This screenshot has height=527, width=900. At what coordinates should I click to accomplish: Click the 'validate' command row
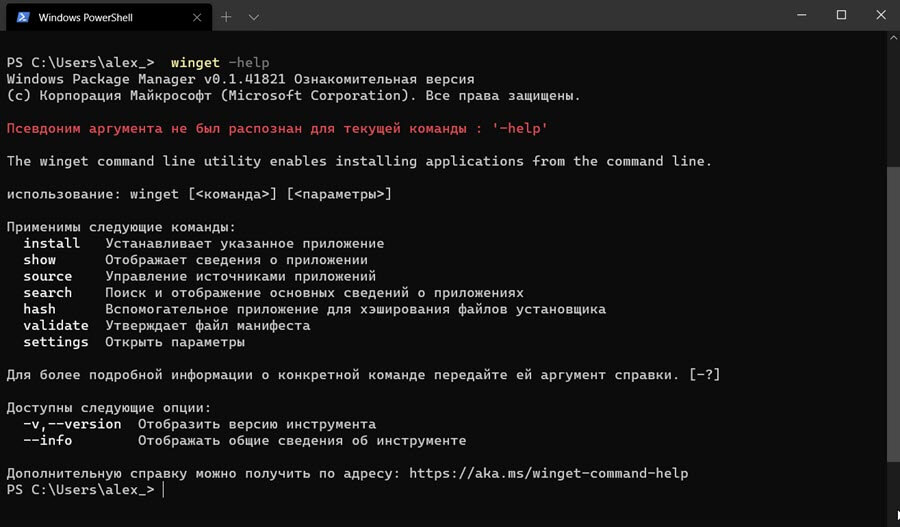click(x=166, y=326)
